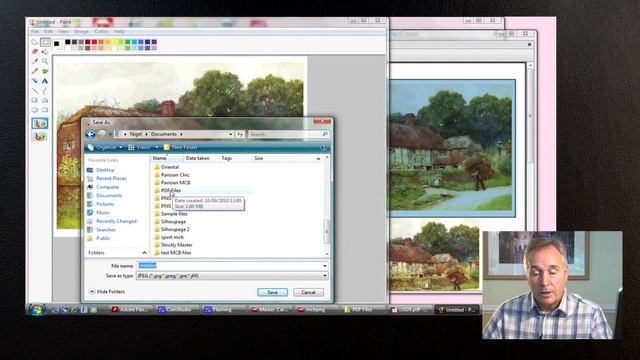Pick the Fill With Color bucket tool
Screen dimensions: 640x360
45,52
